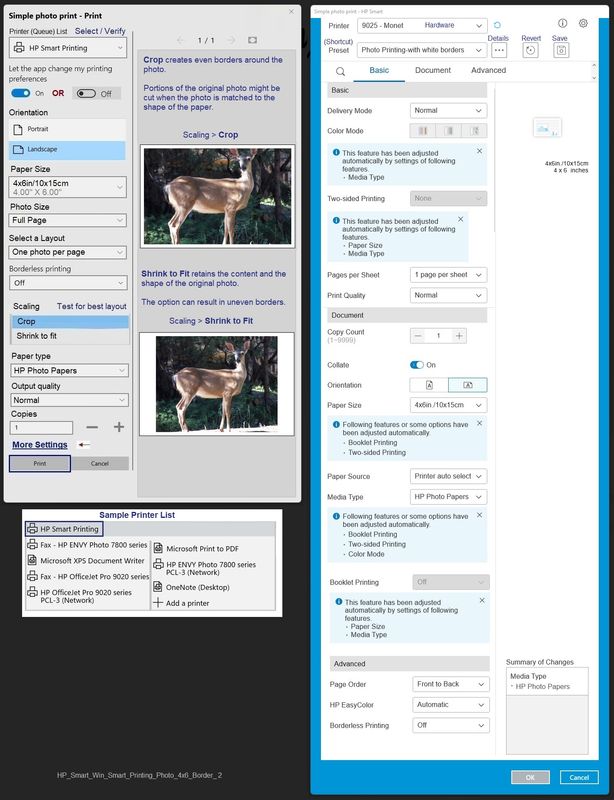Click the Off toggle for printing preferences
The height and width of the screenshot is (800, 614).
(86, 93)
